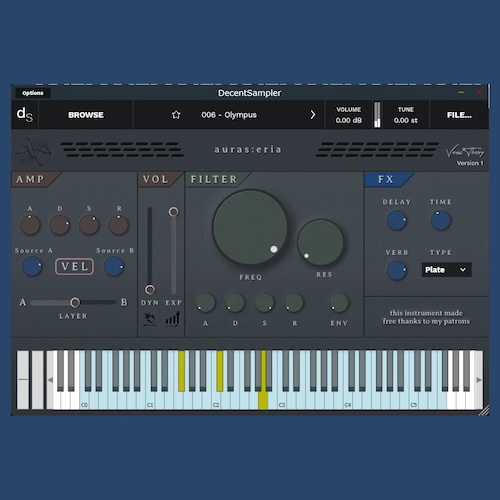Click the FX DELAY knob

[x=397, y=220]
